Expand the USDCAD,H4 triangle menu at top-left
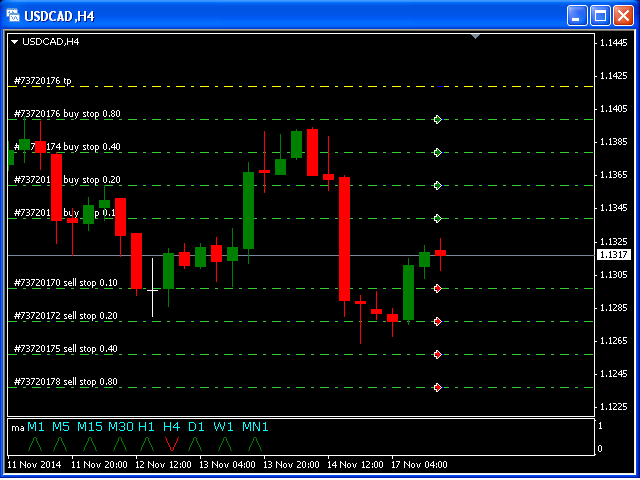Image resolution: width=640 pixels, height=480 pixels. click(x=15, y=41)
